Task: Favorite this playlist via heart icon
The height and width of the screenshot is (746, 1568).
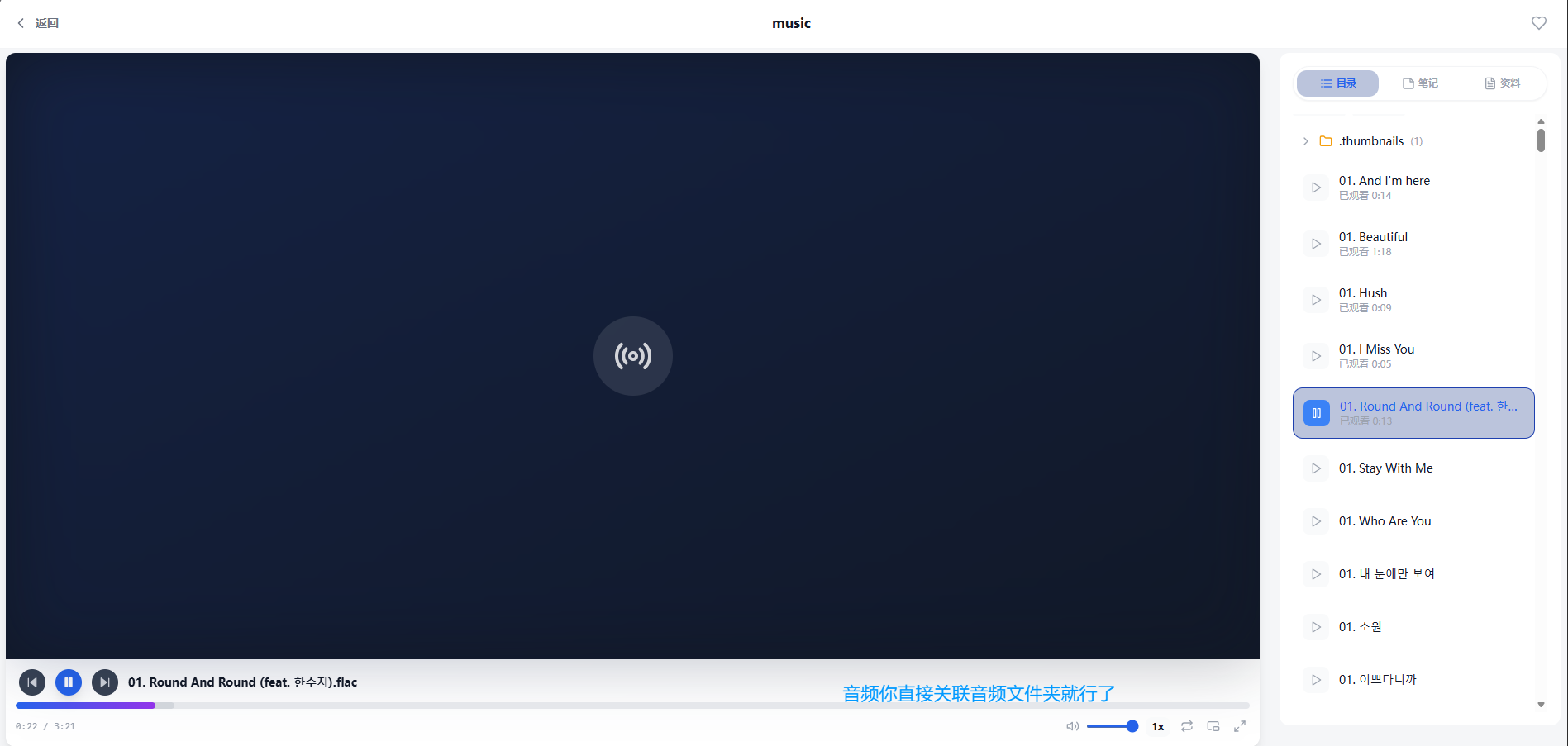Action: click(x=1539, y=22)
